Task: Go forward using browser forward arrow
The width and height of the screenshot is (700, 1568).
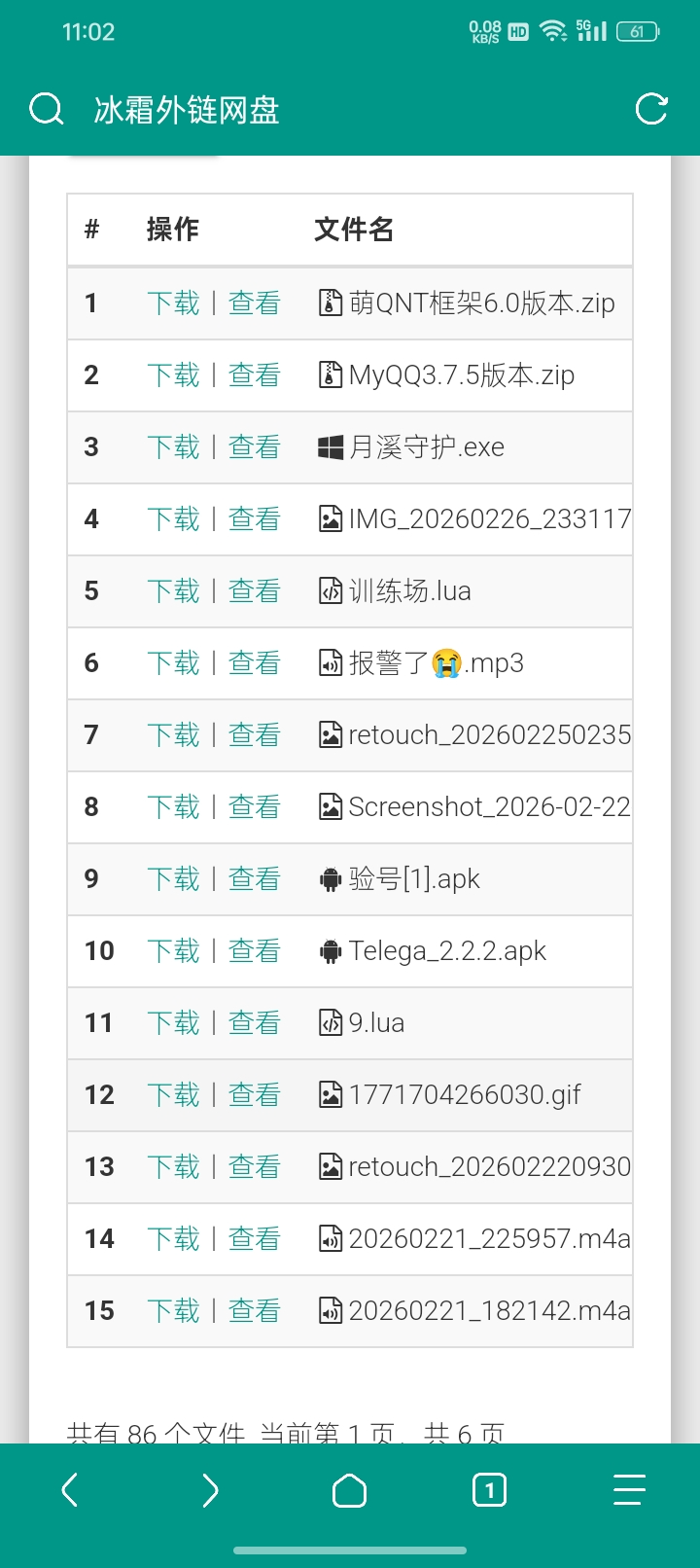Action: tap(210, 1489)
